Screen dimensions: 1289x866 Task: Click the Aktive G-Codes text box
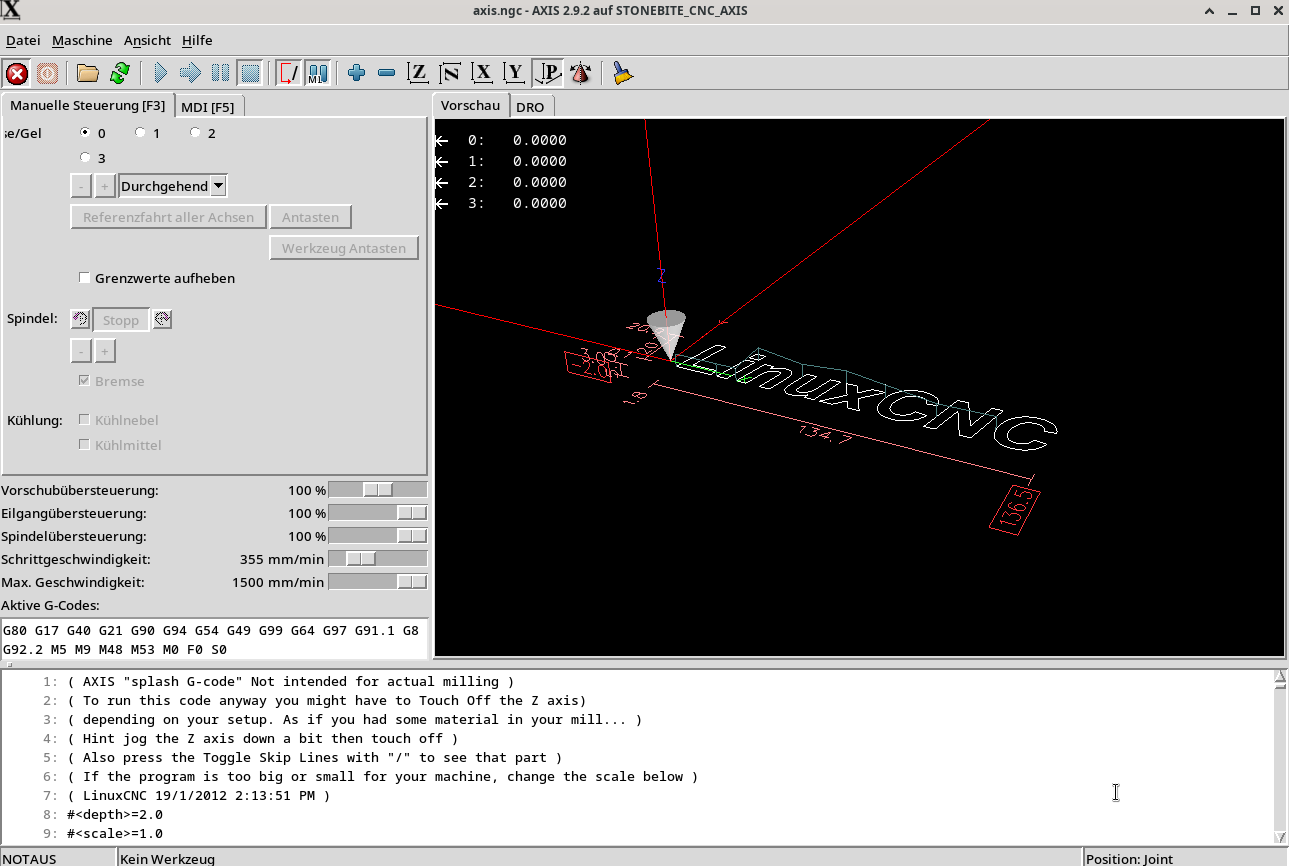[214, 639]
